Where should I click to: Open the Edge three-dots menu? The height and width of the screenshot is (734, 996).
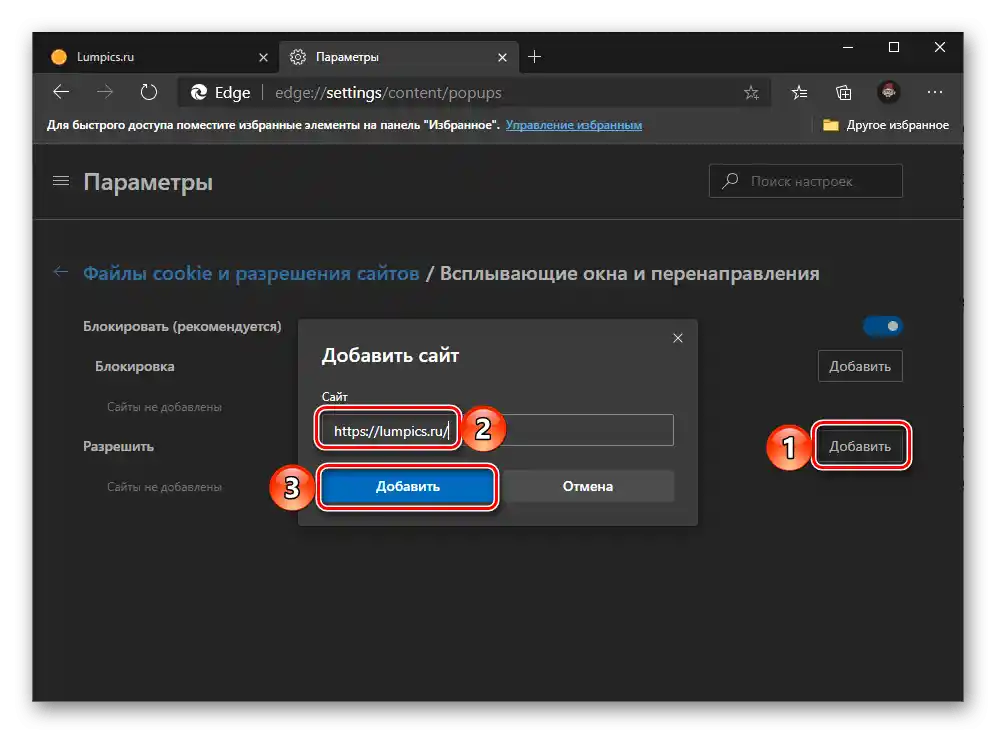934,93
